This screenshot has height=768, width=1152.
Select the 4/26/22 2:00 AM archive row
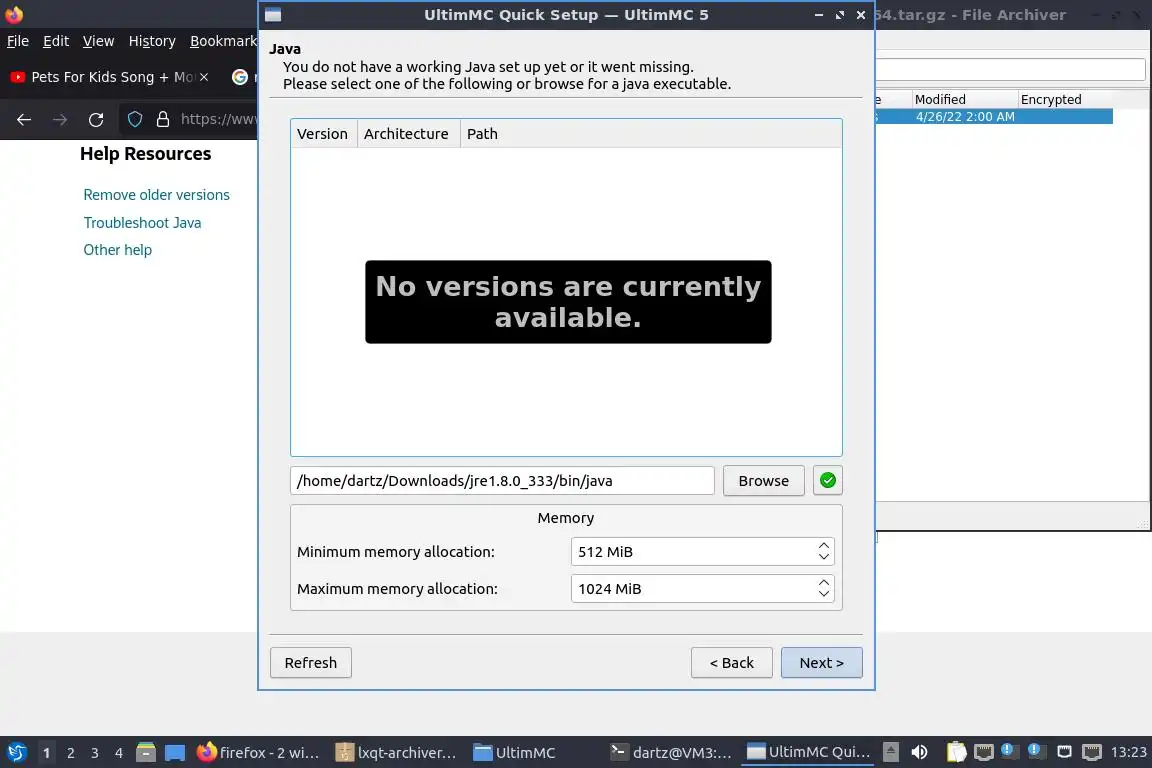(993, 117)
